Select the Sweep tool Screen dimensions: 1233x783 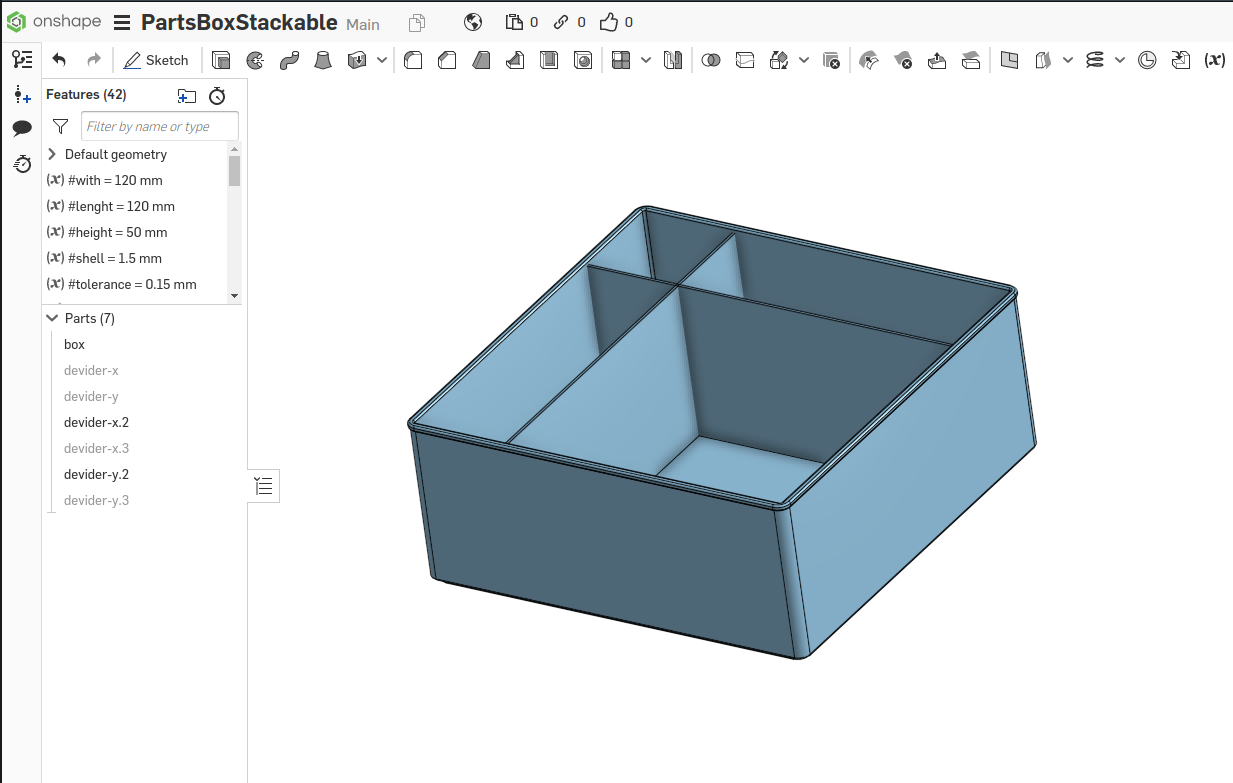288,60
